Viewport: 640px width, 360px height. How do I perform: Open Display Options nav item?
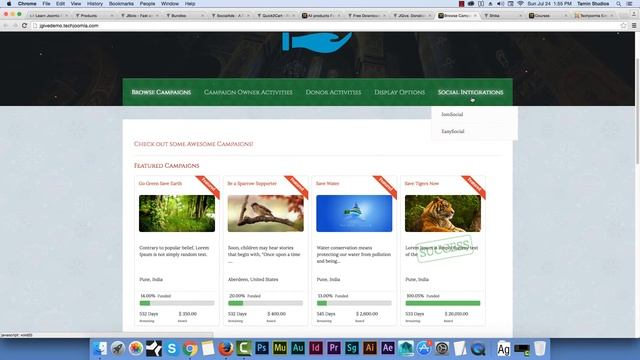pos(399,92)
